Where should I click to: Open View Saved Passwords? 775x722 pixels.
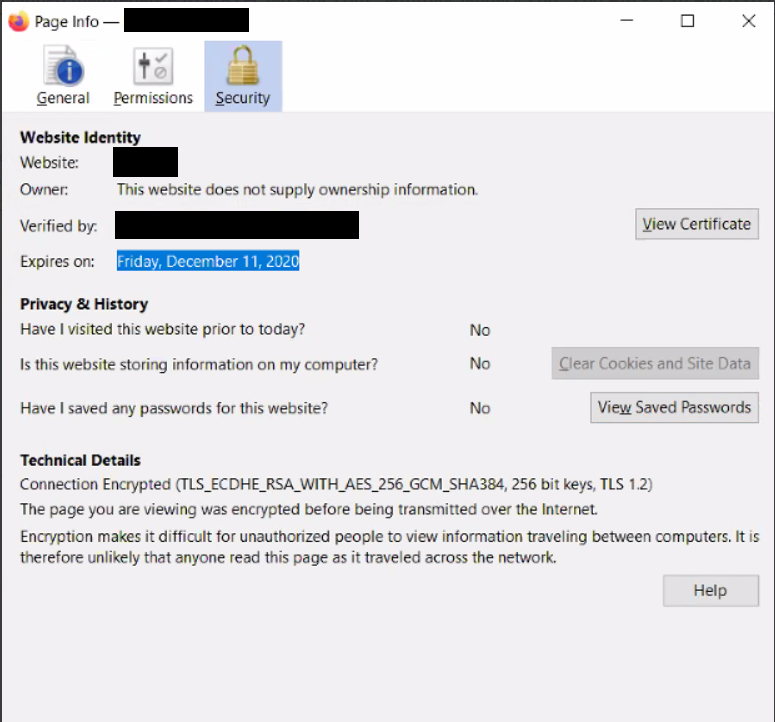click(674, 408)
